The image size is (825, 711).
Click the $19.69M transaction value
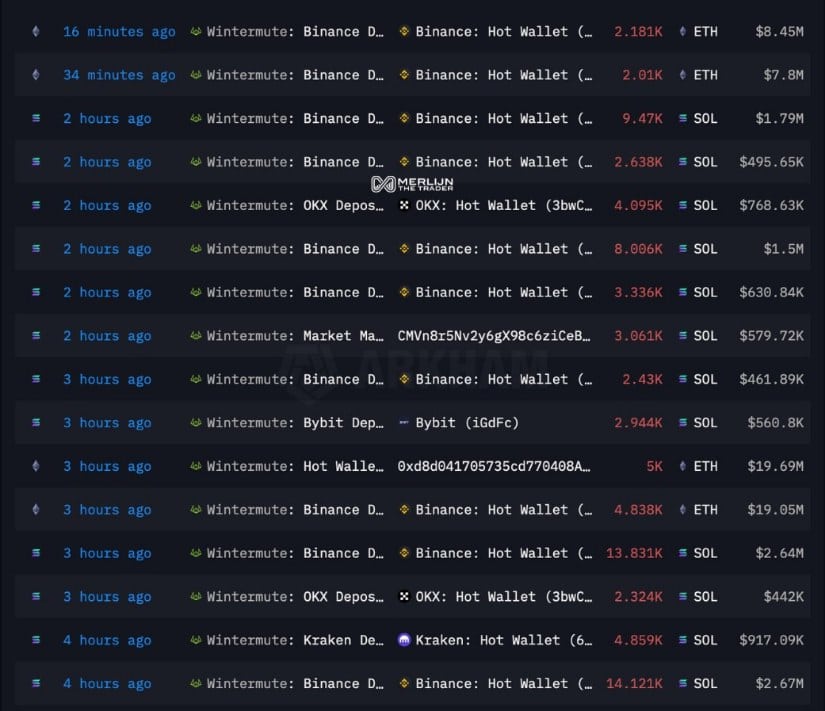[775, 467]
